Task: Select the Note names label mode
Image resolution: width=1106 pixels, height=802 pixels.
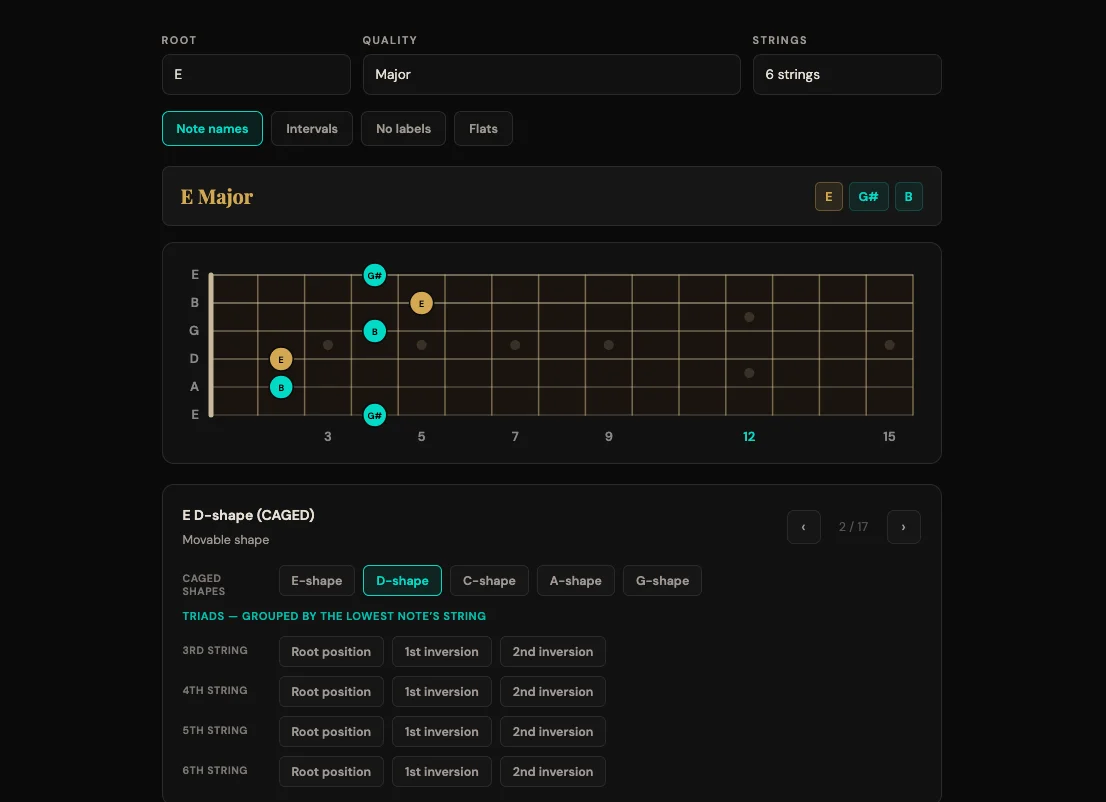Action: click(212, 128)
